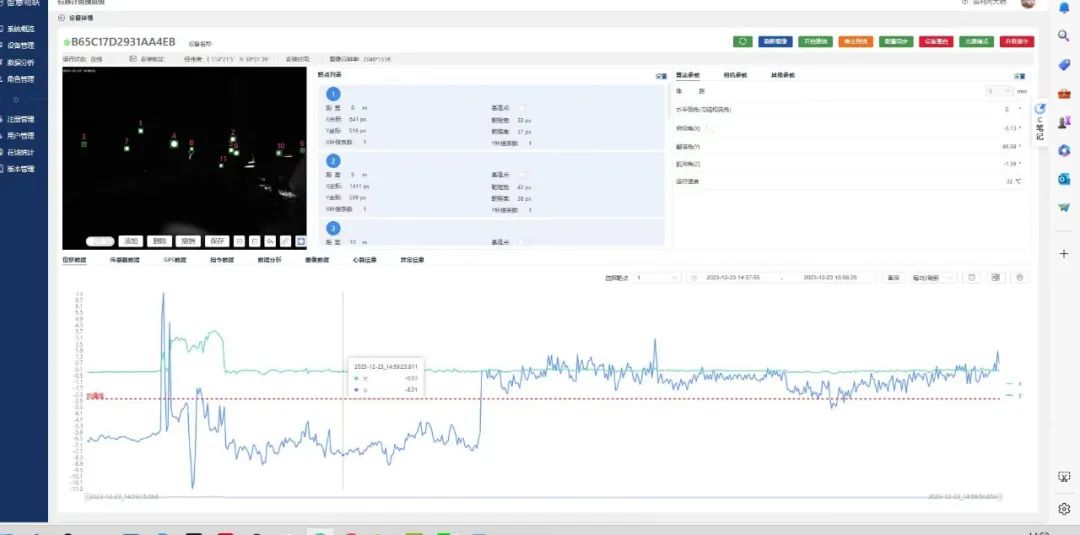This screenshot has width=1080, height=535.
Task: Open the focal length mm dropdown
Action: tap(999, 91)
